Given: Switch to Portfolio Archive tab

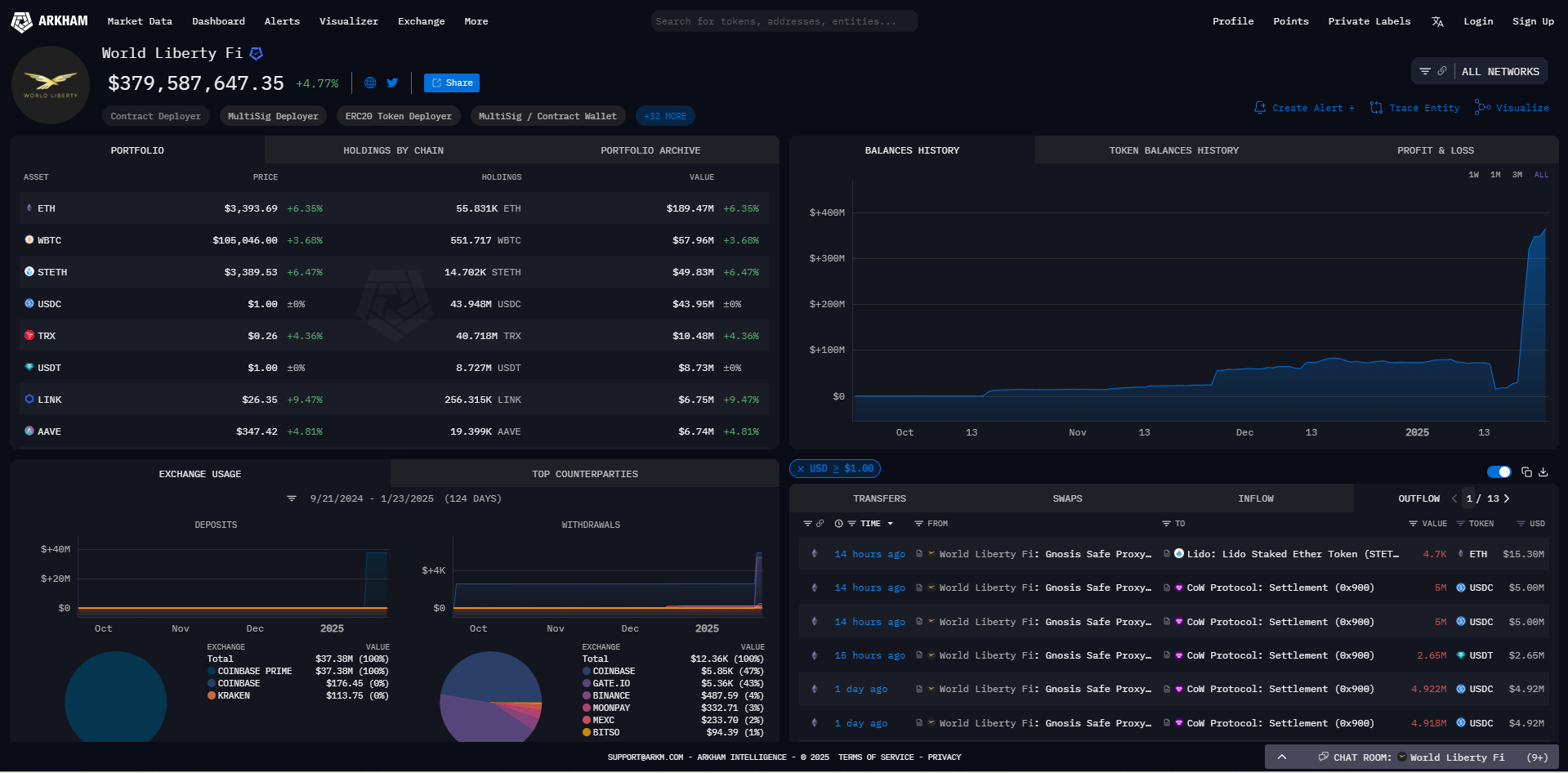Looking at the screenshot, I should point(650,150).
